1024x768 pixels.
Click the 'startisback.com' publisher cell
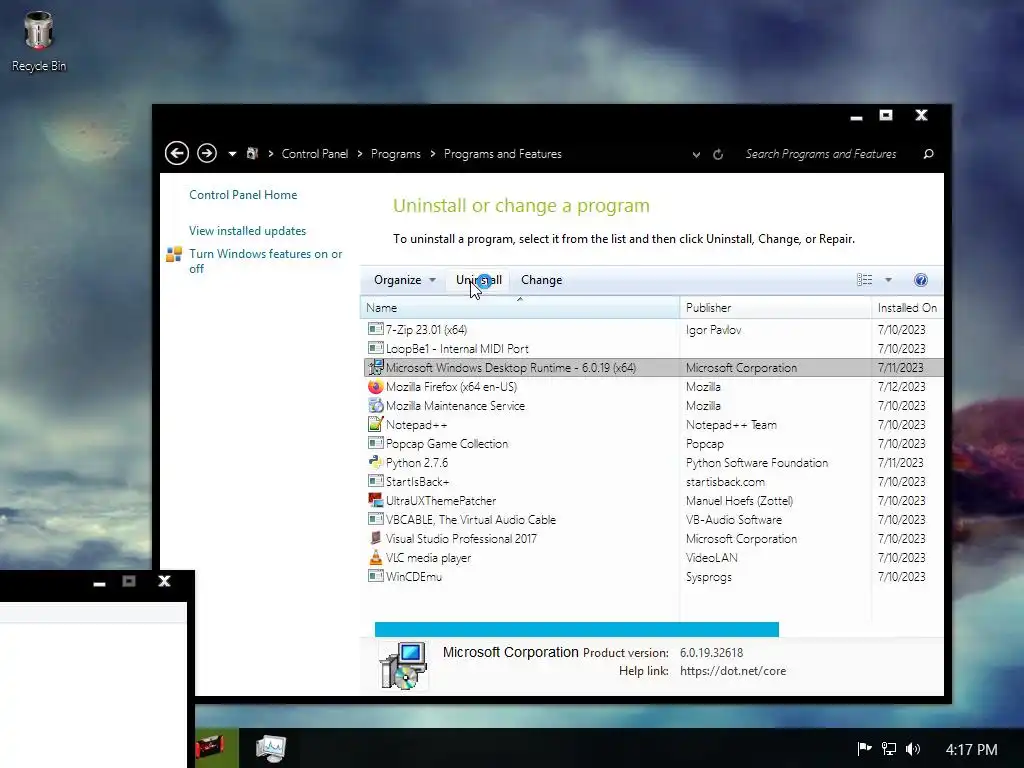coord(725,482)
